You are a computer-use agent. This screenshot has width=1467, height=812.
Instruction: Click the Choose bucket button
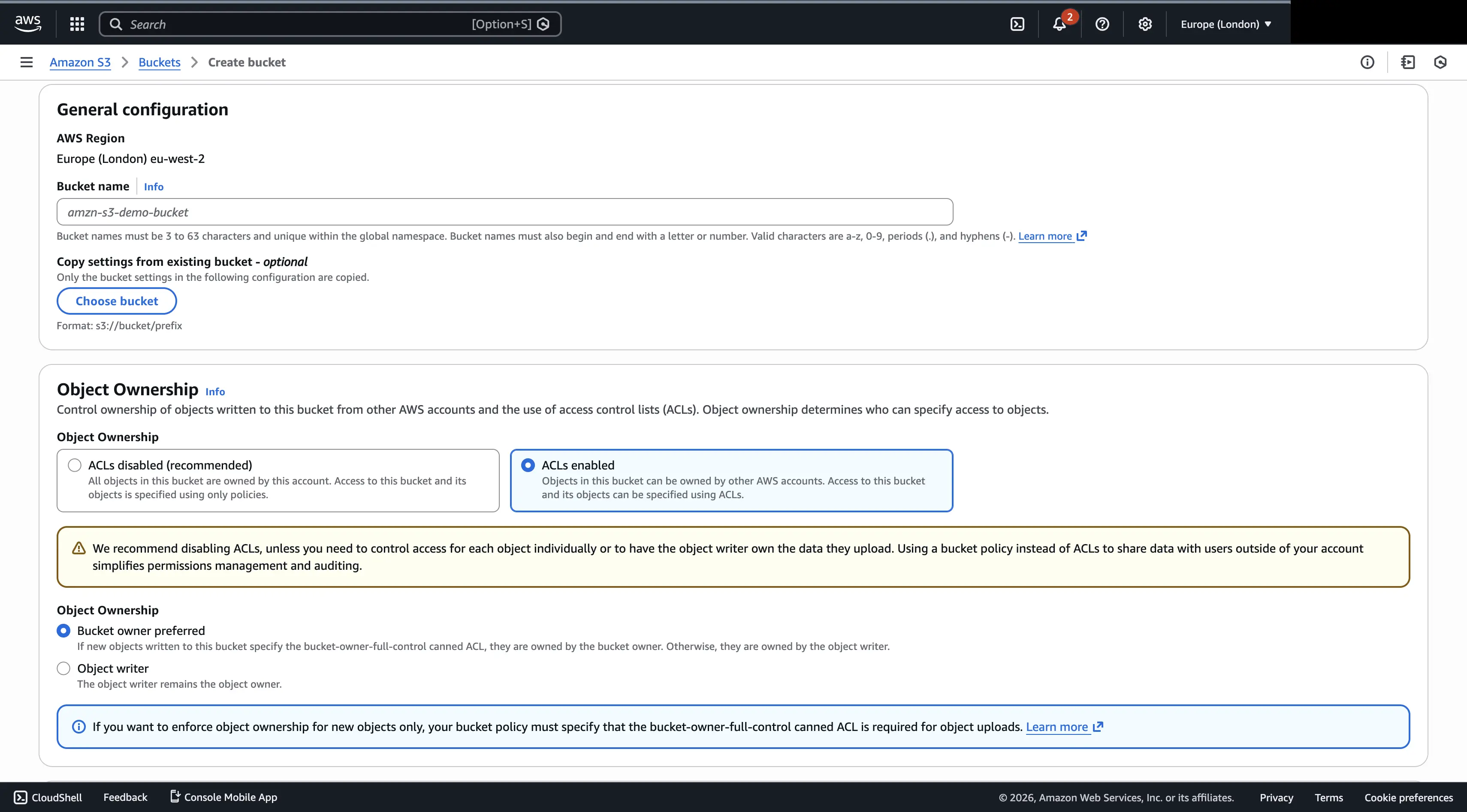pos(117,301)
